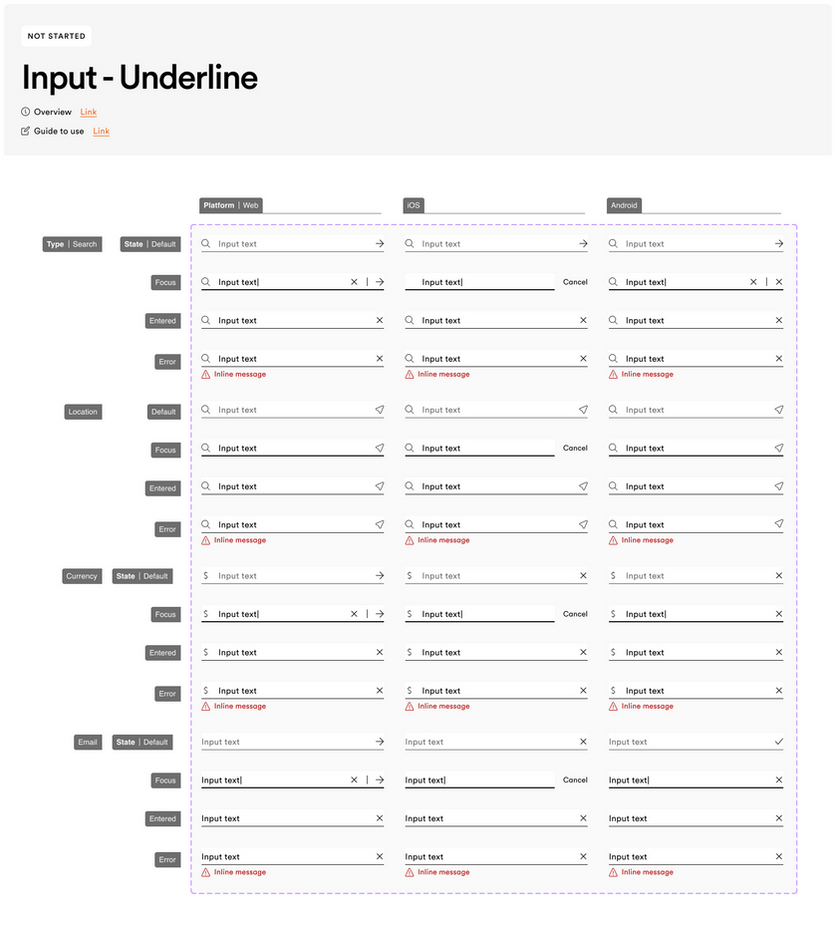This screenshot has width=836, height=936.
Task: Select the Platform | Web column label
Action: point(231,205)
